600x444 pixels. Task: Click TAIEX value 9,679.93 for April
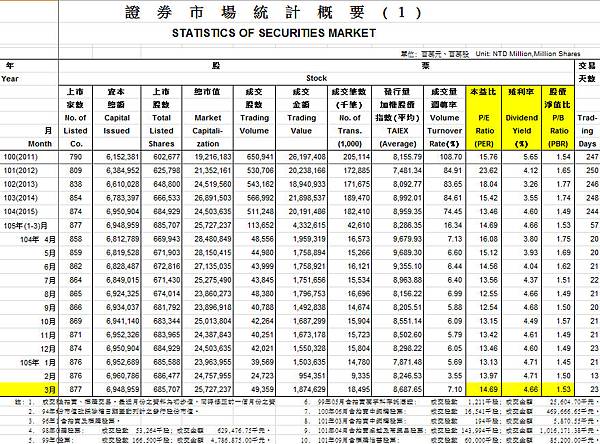407,239
